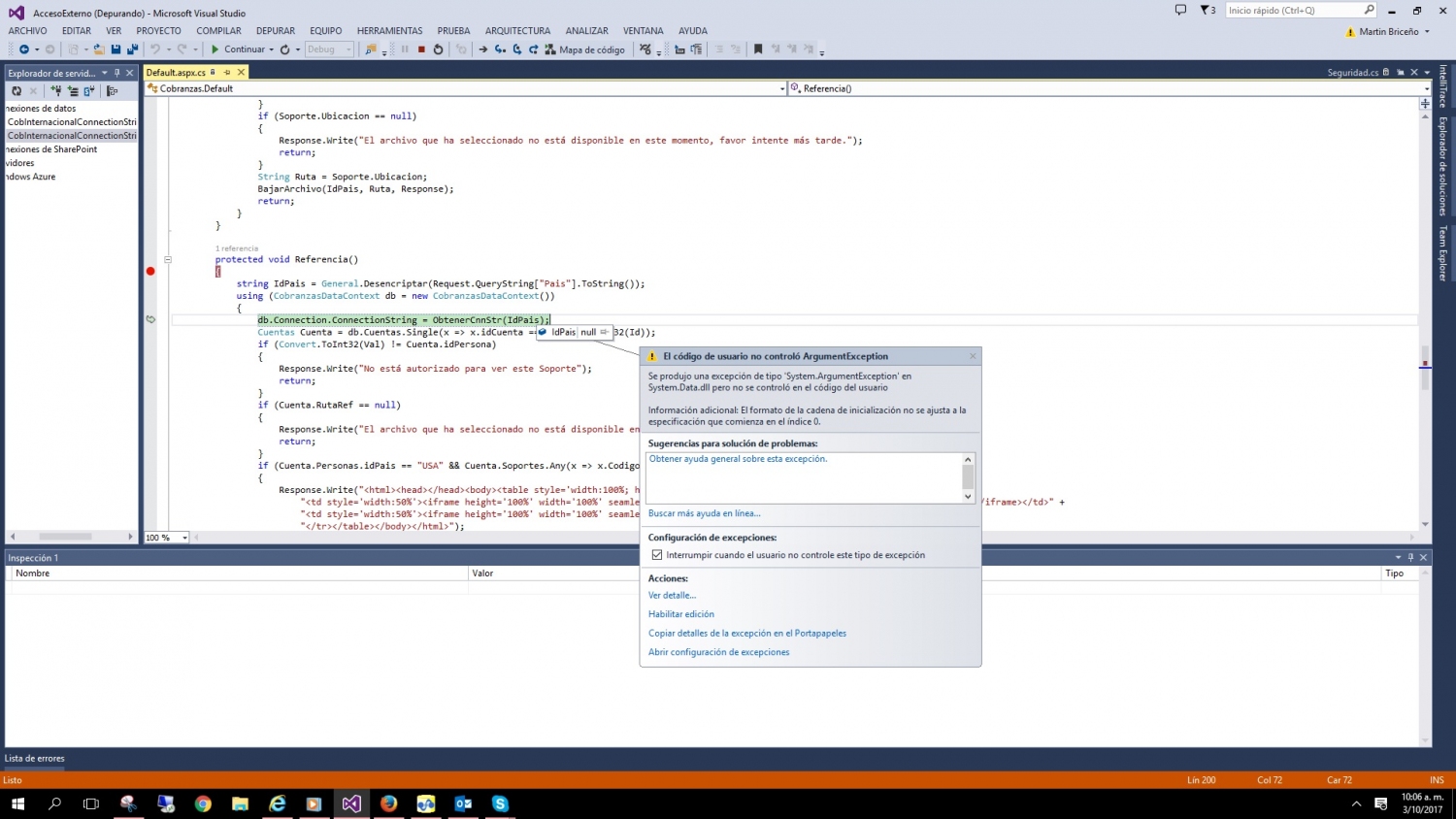Expand the Continuar button dropdown arrow
The height and width of the screenshot is (819, 1456).
click(x=272, y=49)
